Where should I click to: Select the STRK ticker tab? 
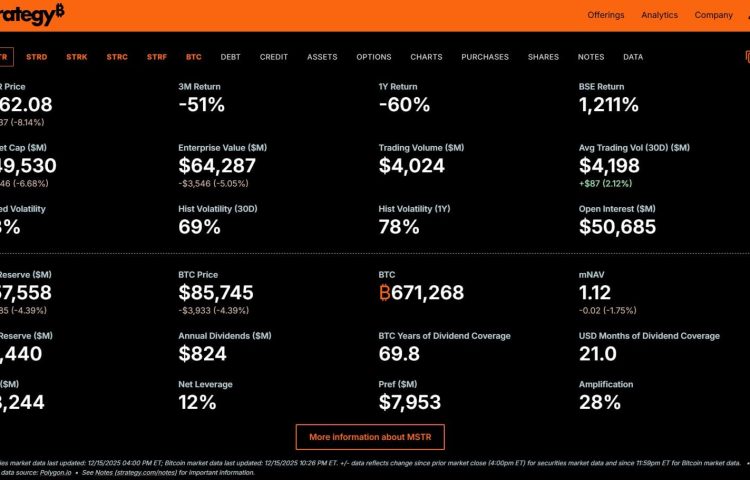coord(76,57)
